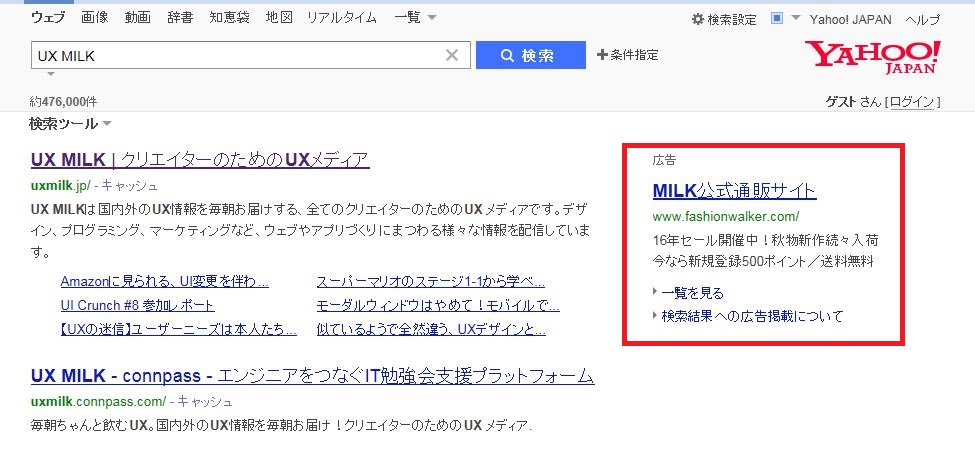Switch to the 画像 tab
Image resolution: width=975 pixels, height=452 pixels.
[95, 18]
